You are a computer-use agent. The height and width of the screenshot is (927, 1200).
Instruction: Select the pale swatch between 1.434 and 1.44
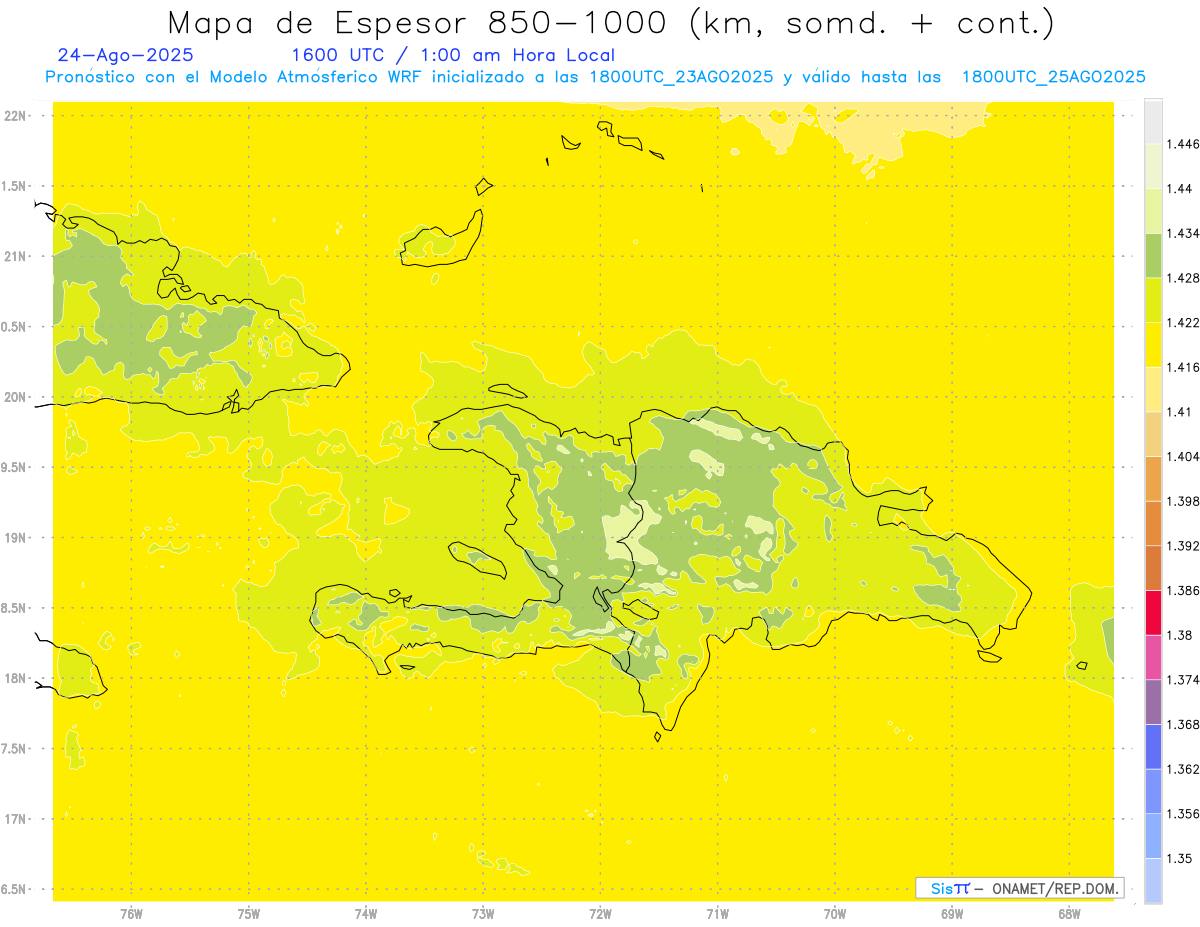(1153, 211)
